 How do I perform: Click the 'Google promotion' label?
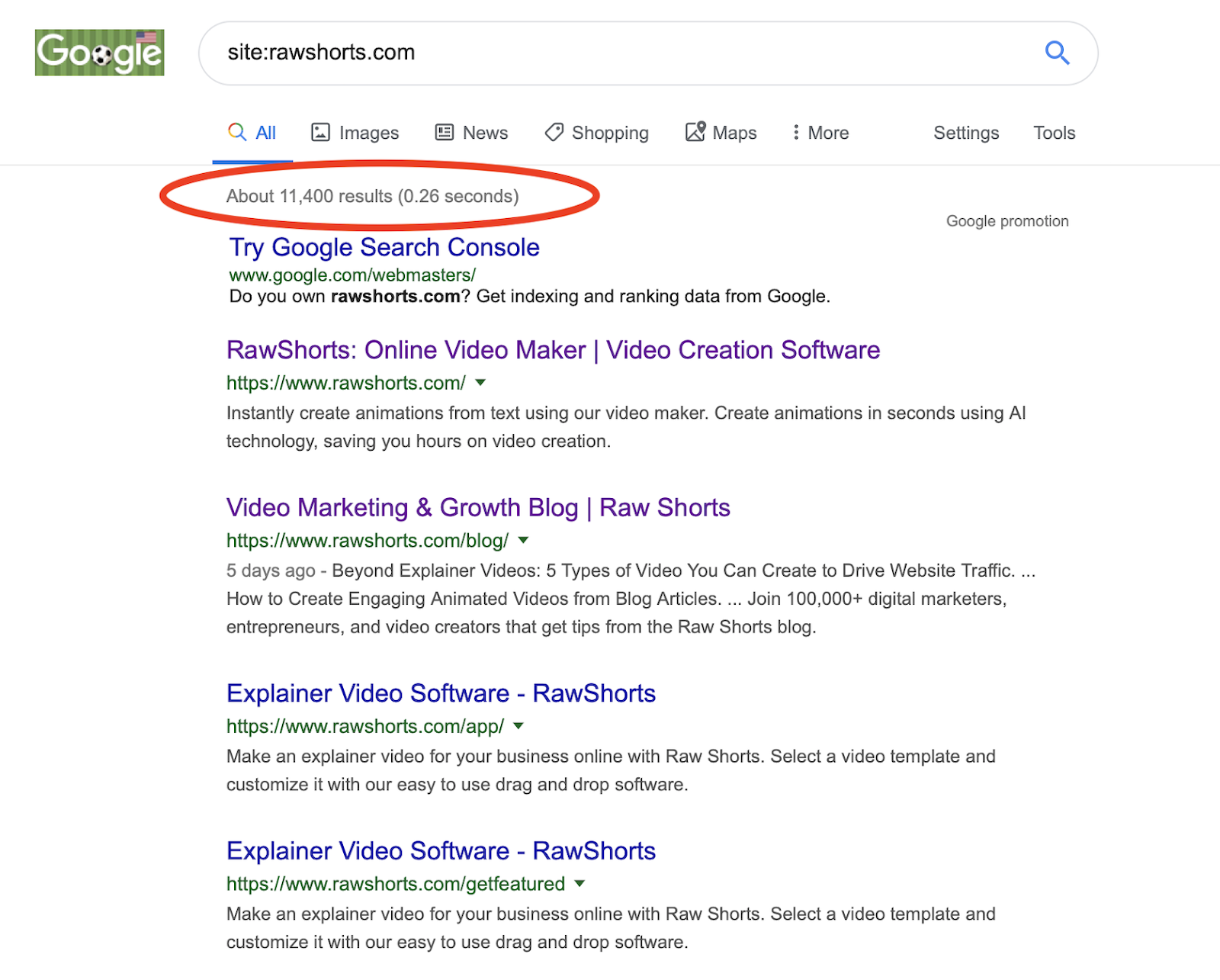click(x=1007, y=221)
